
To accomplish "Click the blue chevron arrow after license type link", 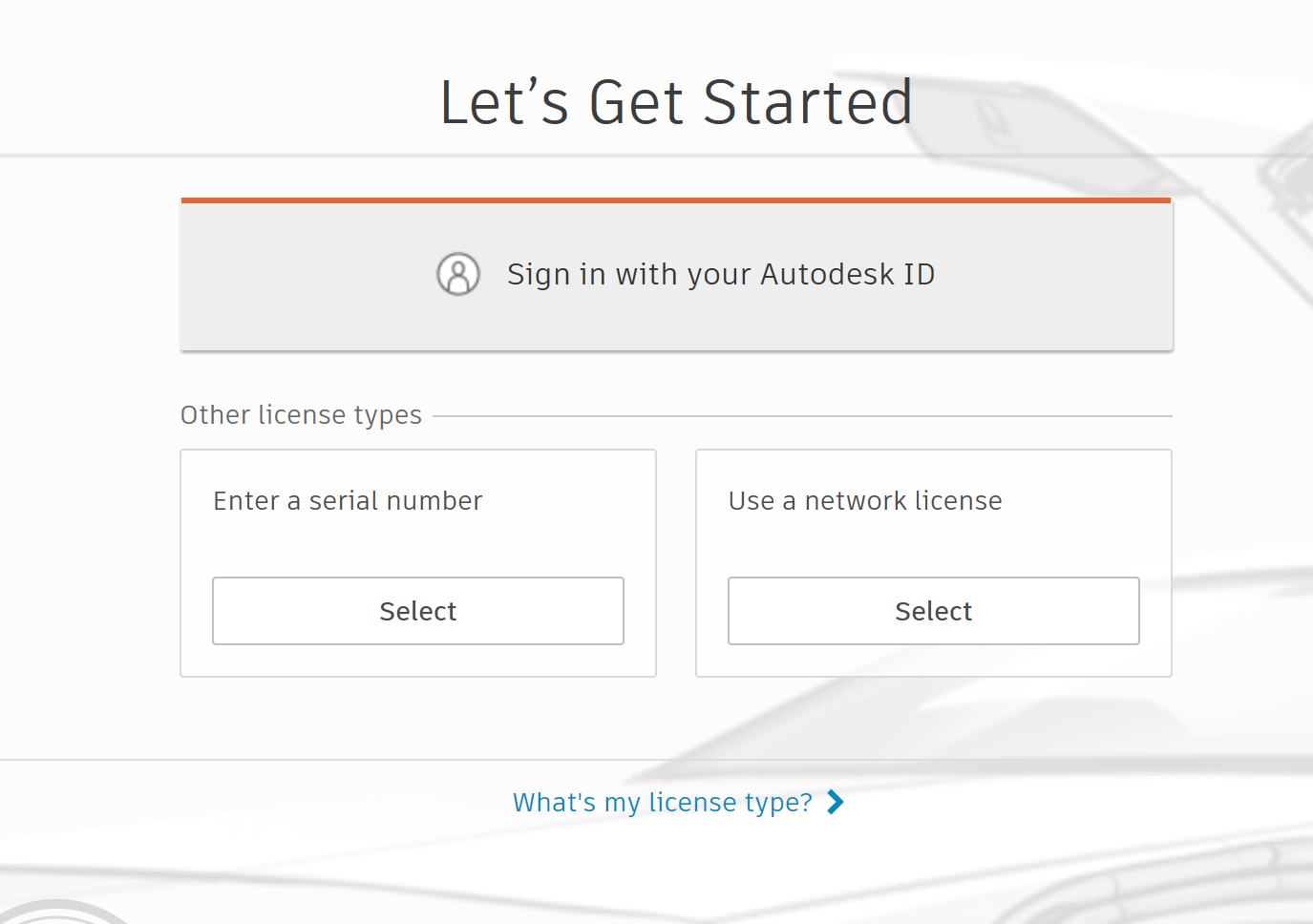I will [836, 802].
